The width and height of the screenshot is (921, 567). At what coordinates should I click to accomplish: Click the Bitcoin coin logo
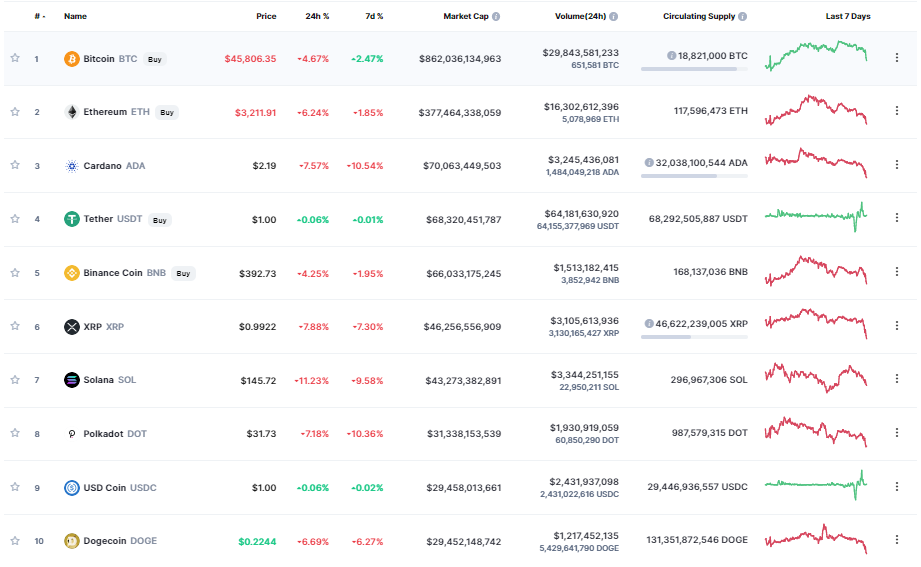pos(72,59)
